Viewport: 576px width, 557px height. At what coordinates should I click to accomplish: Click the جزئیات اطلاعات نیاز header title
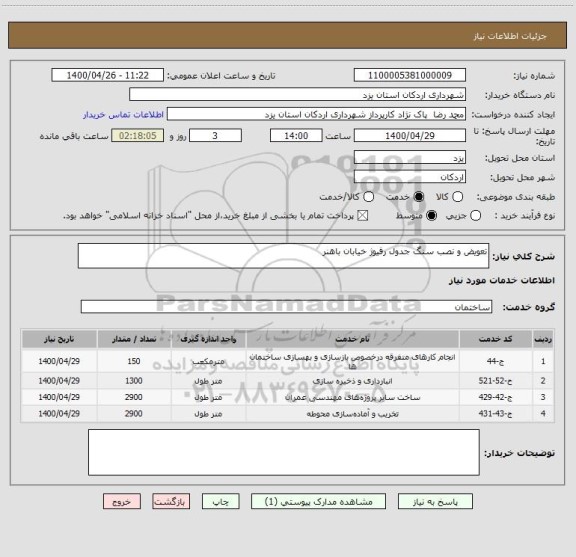pyautogui.click(x=510, y=36)
